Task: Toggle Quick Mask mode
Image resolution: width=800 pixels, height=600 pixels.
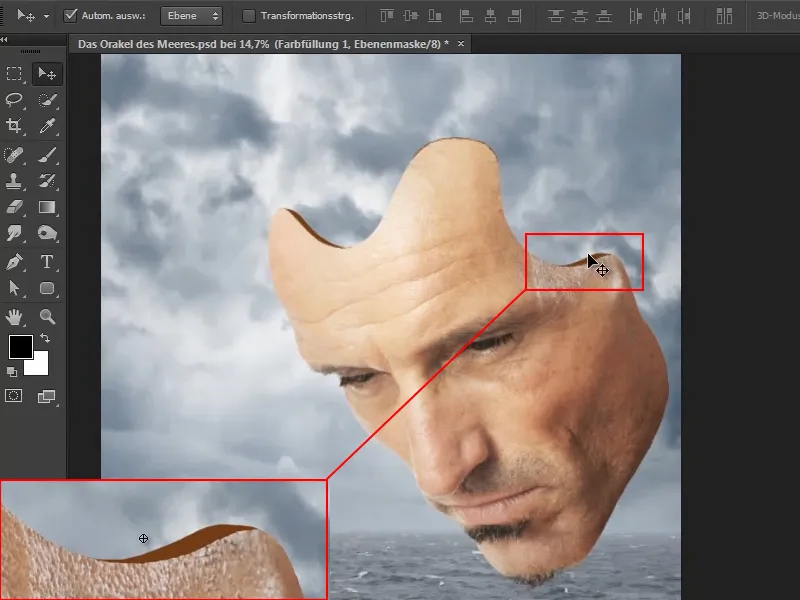Action: coord(14,396)
